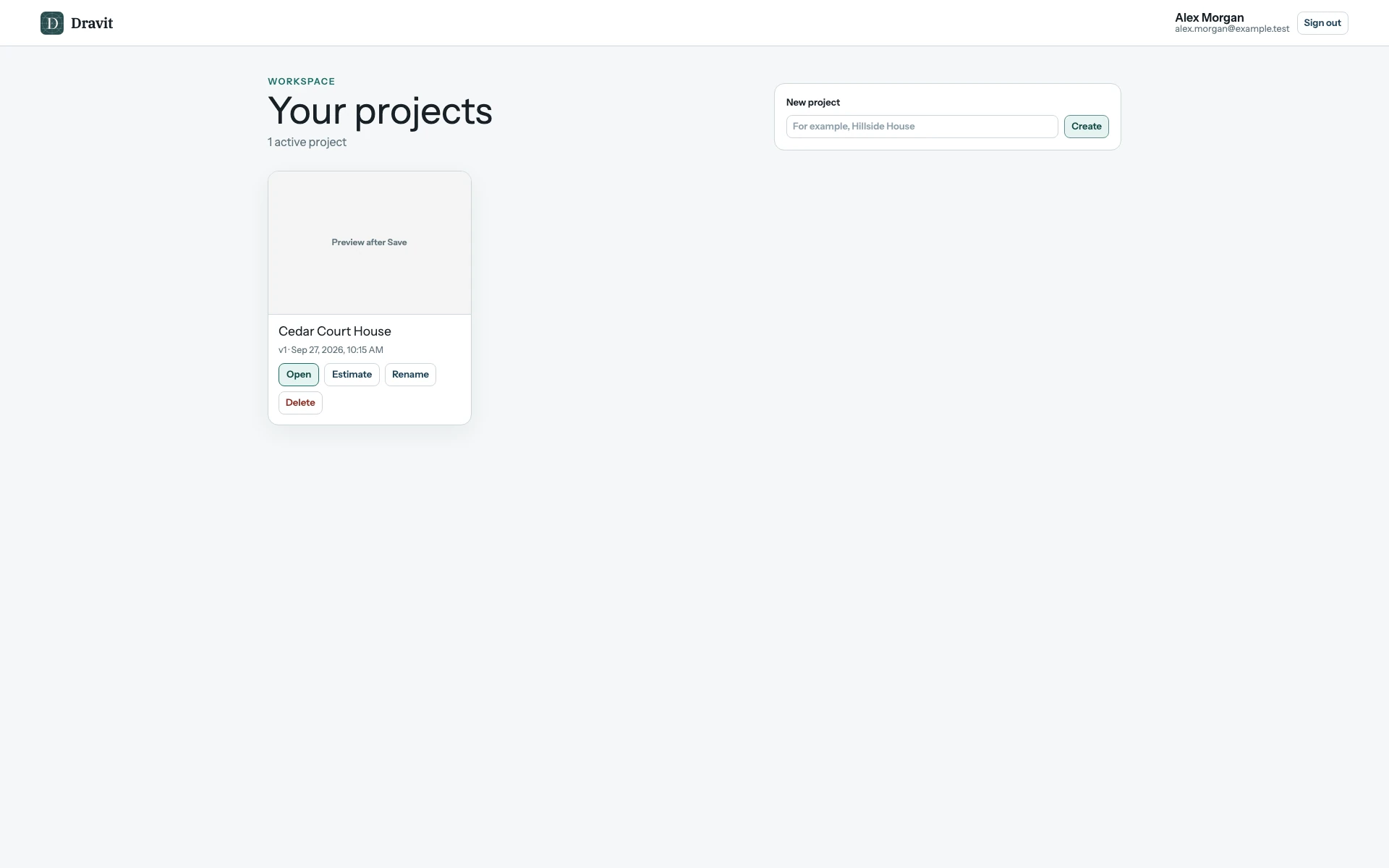The width and height of the screenshot is (1389, 868).
Task: Open Estimate for Cedar Court House
Action: [x=352, y=375]
